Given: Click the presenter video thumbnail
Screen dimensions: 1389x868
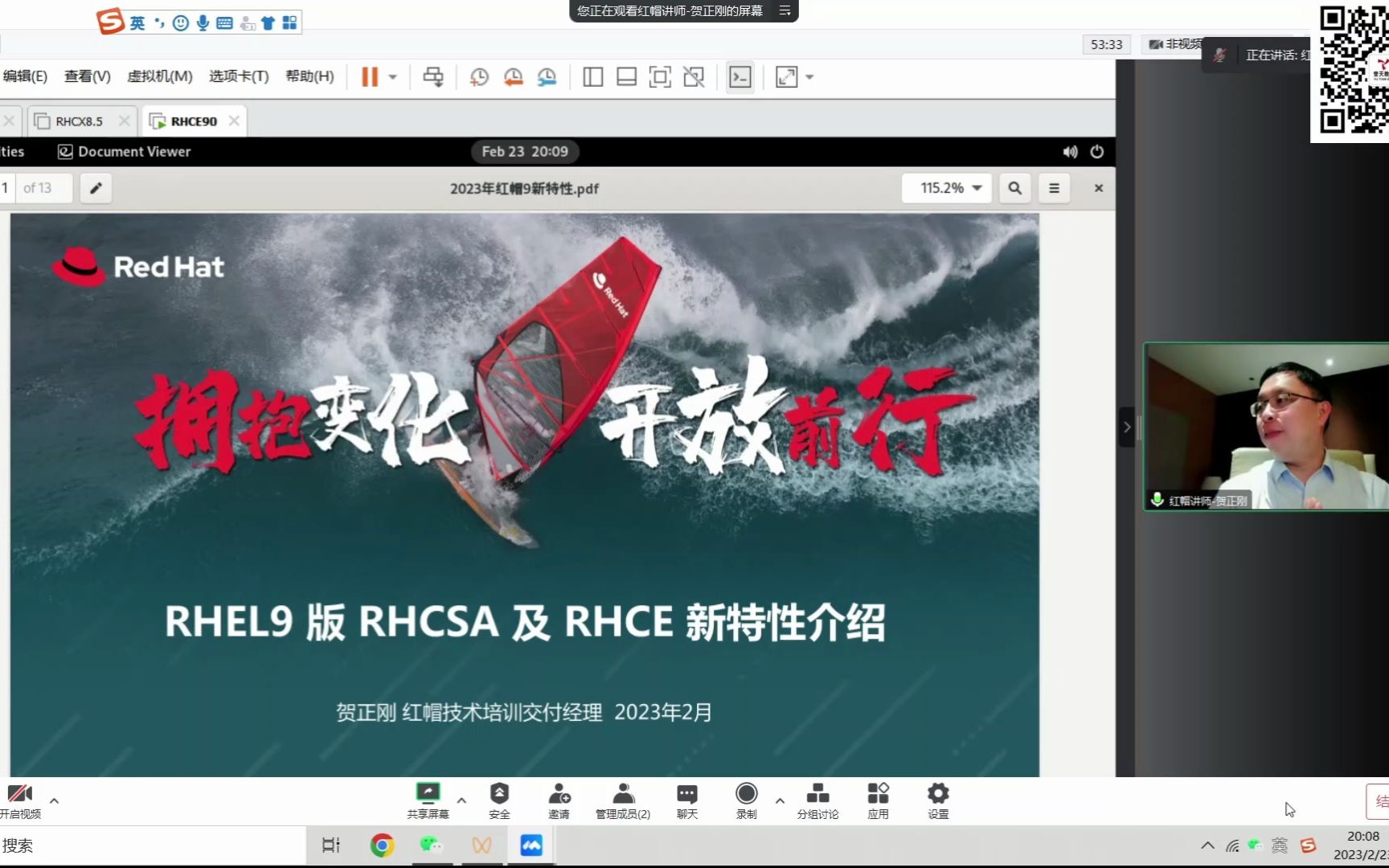Looking at the screenshot, I should [x=1267, y=427].
